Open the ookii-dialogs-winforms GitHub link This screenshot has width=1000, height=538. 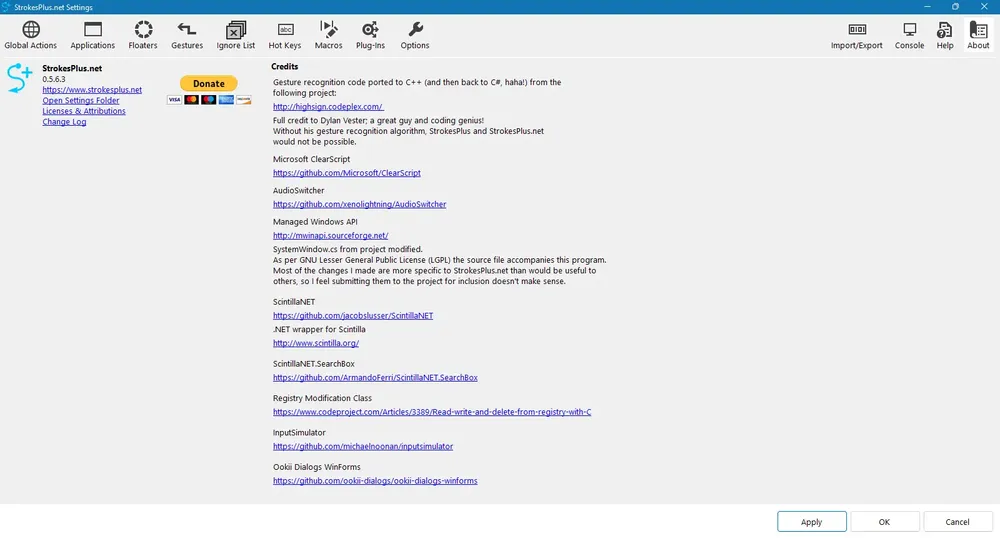pyautogui.click(x=375, y=481)
